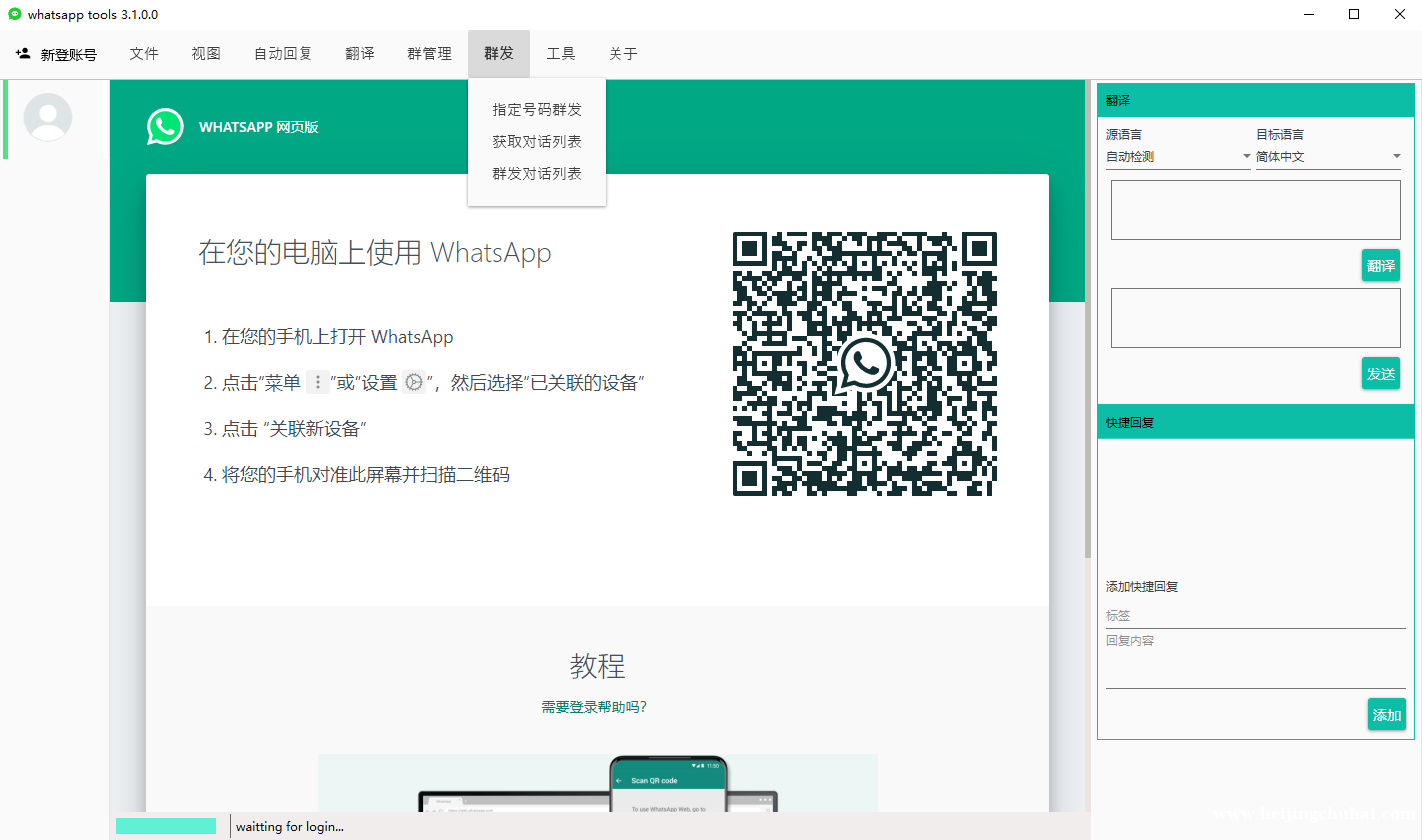The width and height of the screenshot is (1422, 840).
Task: Click the 添加快捷回复 label
Action: click(x=1142, y=587)
